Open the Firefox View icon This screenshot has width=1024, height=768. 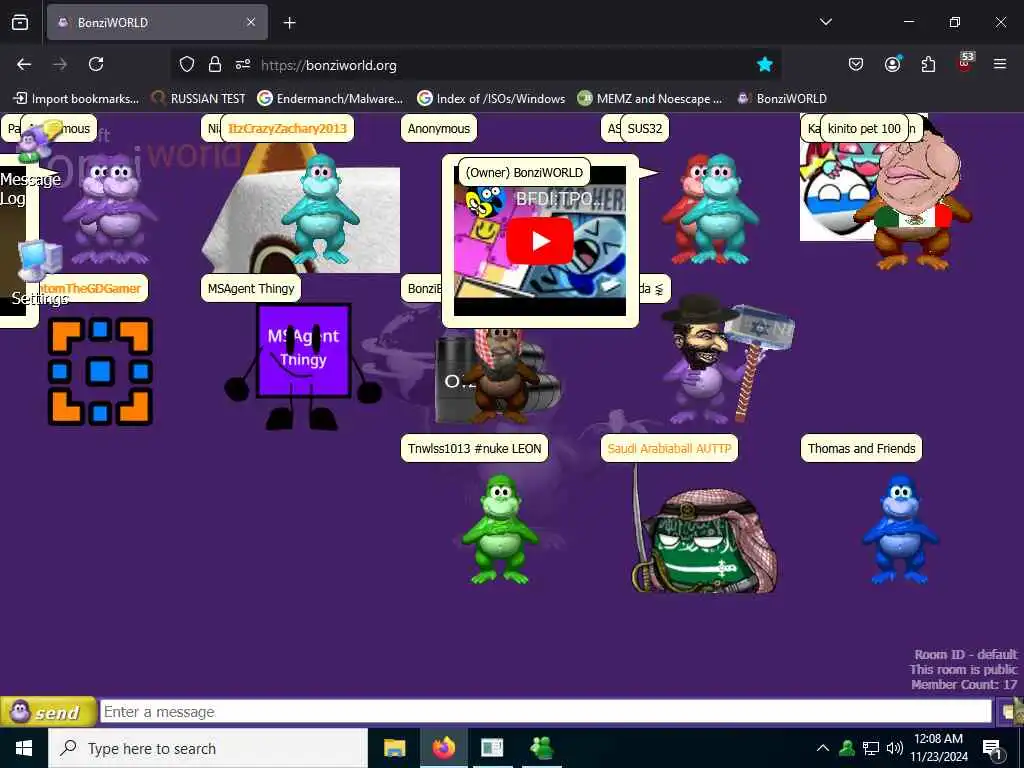(20, 22)
